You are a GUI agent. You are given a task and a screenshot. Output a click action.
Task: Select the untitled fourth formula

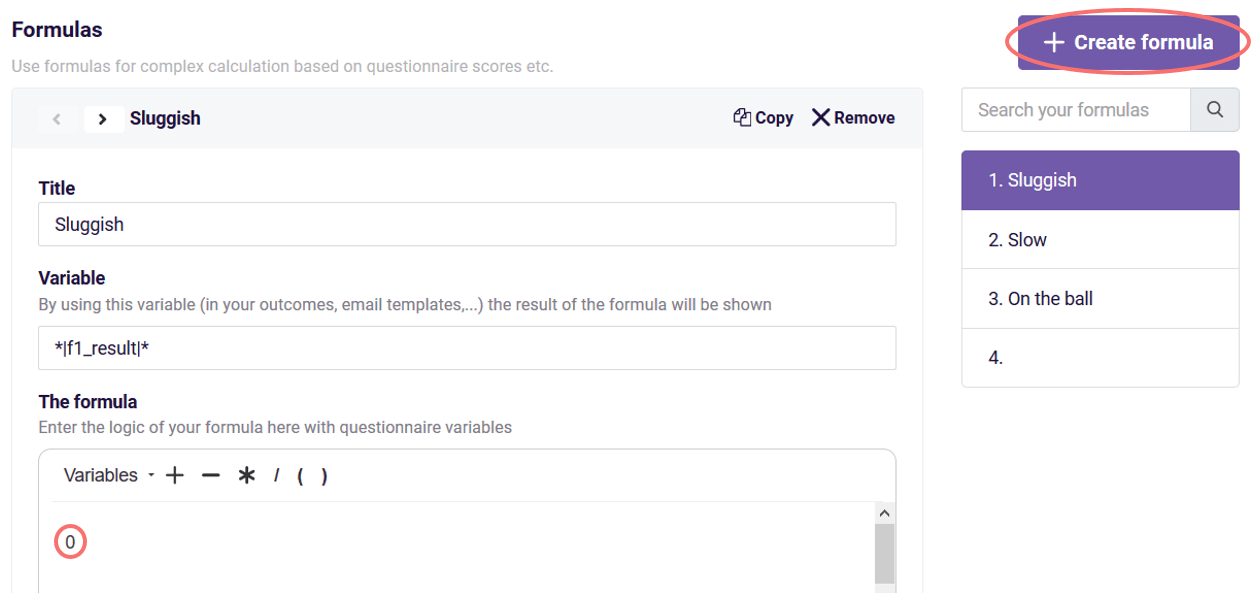pyautogui.click(x=1100, y=357)
